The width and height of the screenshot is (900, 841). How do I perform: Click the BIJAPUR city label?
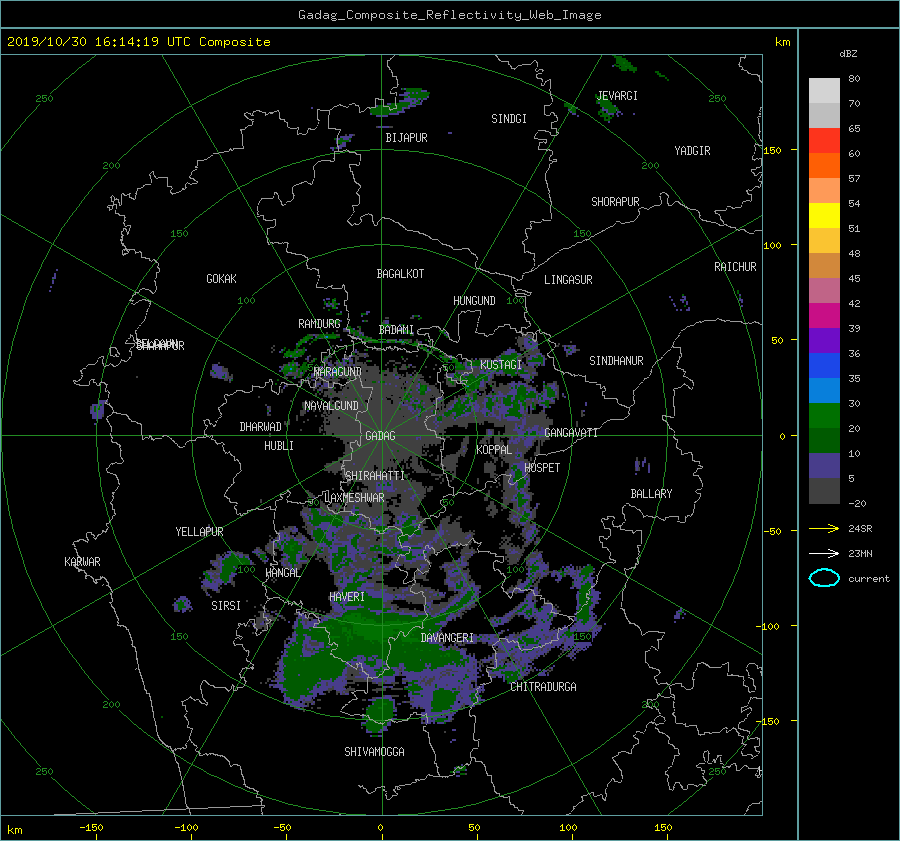pyautogui.click(x=406, y=138)
